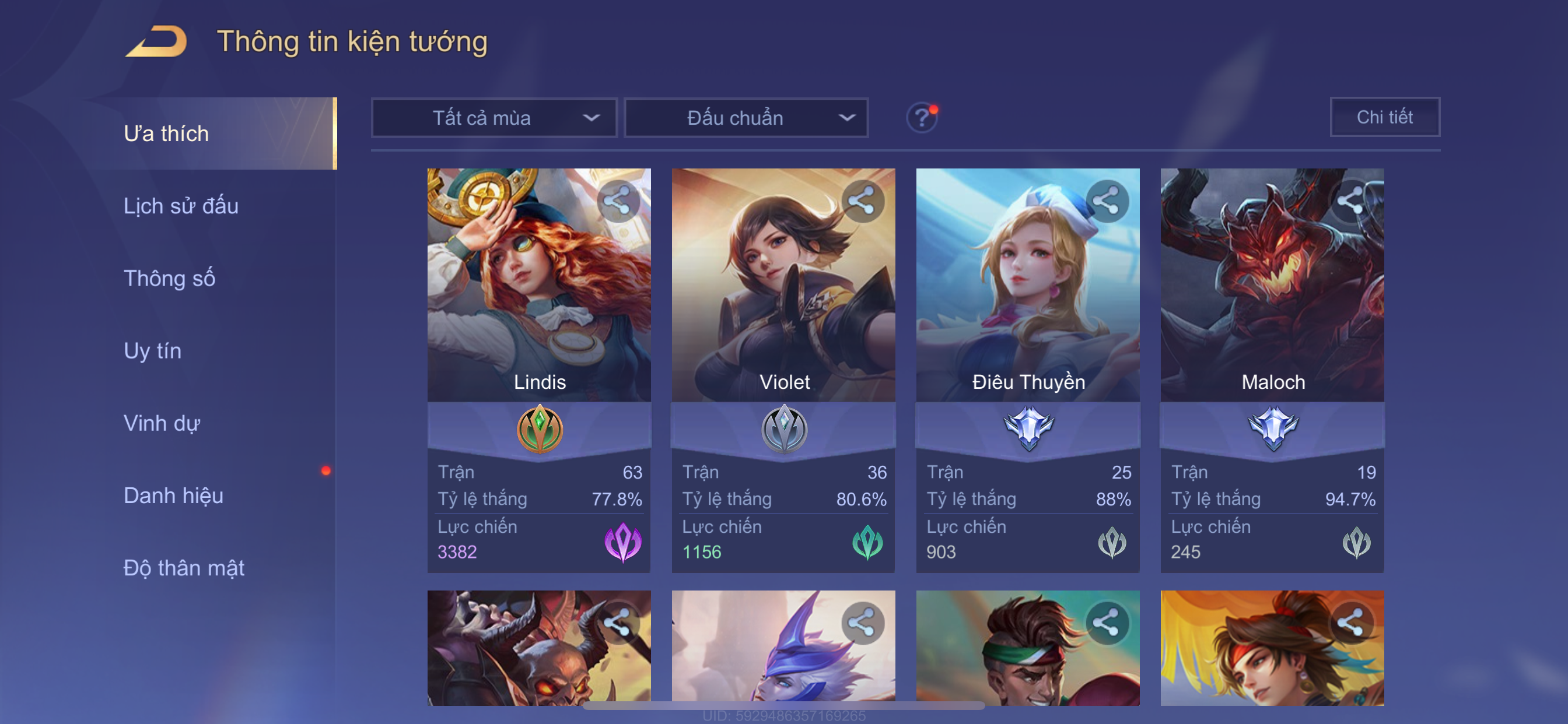Share the Maloch hero card

coord(1350,200)
